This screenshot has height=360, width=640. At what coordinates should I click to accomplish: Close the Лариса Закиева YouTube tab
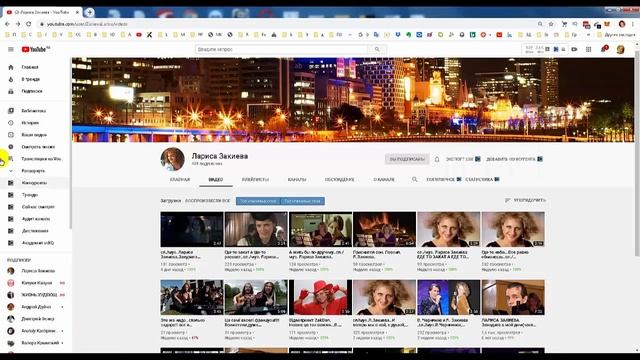tap(78, 12)
